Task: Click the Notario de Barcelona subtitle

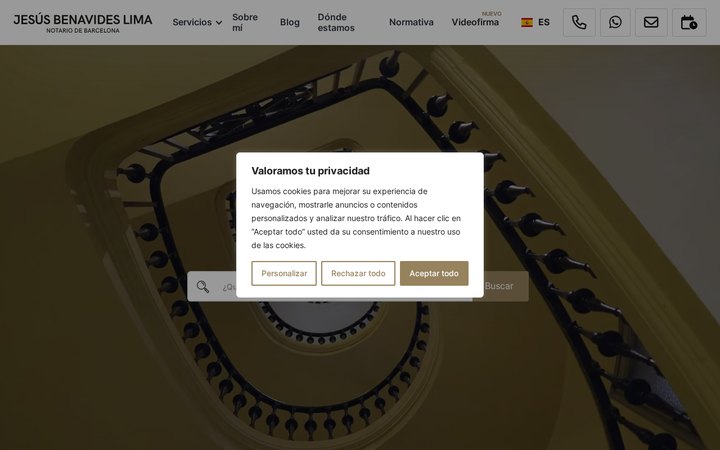Action: click(x=83, y=30)
